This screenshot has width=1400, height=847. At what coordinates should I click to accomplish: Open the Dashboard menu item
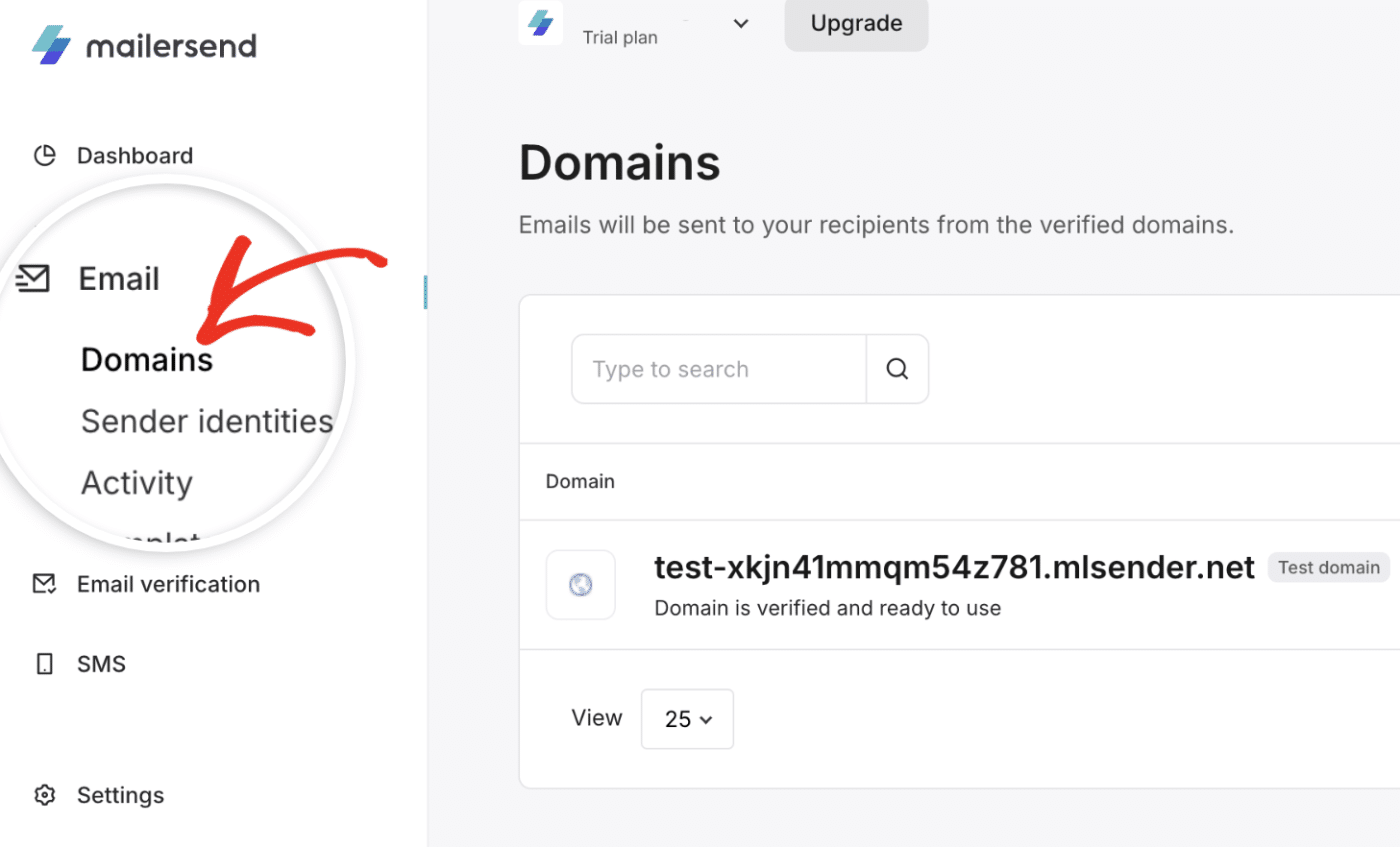(x=135, y=156)
